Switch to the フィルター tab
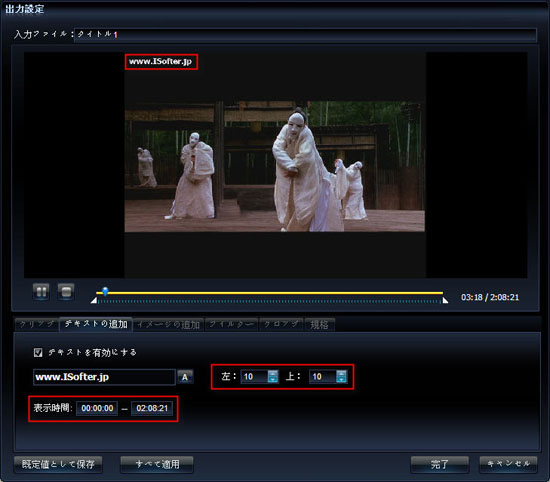This screenshot has width=550, height=482. click(x=232, y=324)
